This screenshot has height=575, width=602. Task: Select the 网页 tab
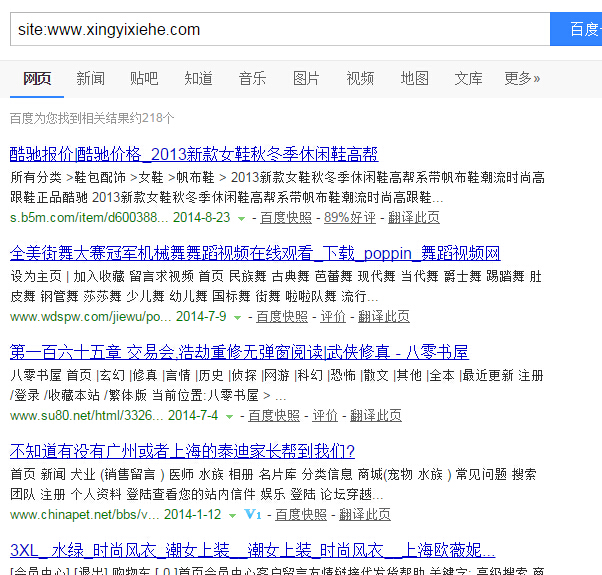[x=37, y=79]
